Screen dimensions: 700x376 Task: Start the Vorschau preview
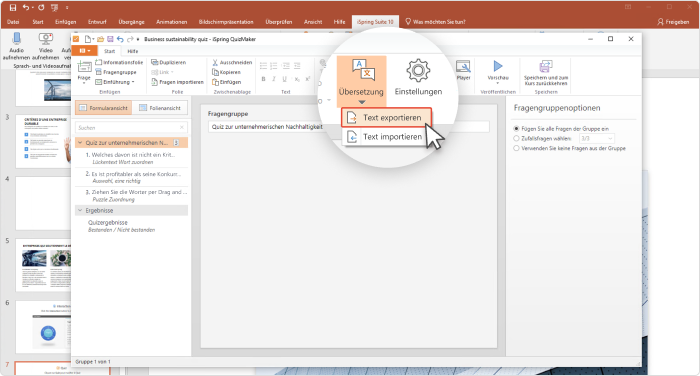pyautogui.click(x=498, y=71)
